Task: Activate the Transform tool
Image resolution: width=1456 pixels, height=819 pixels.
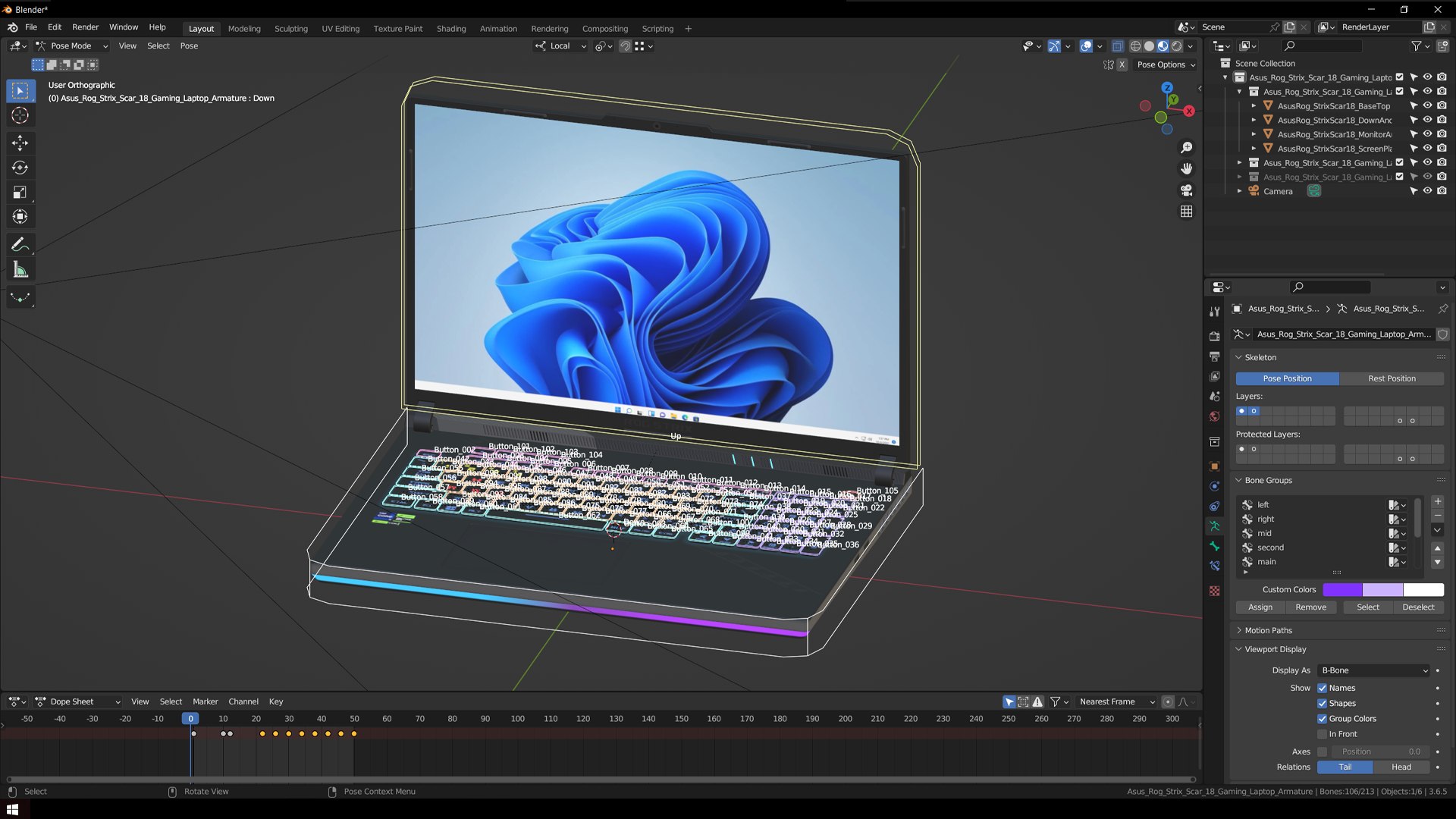Action: (20, 217)
